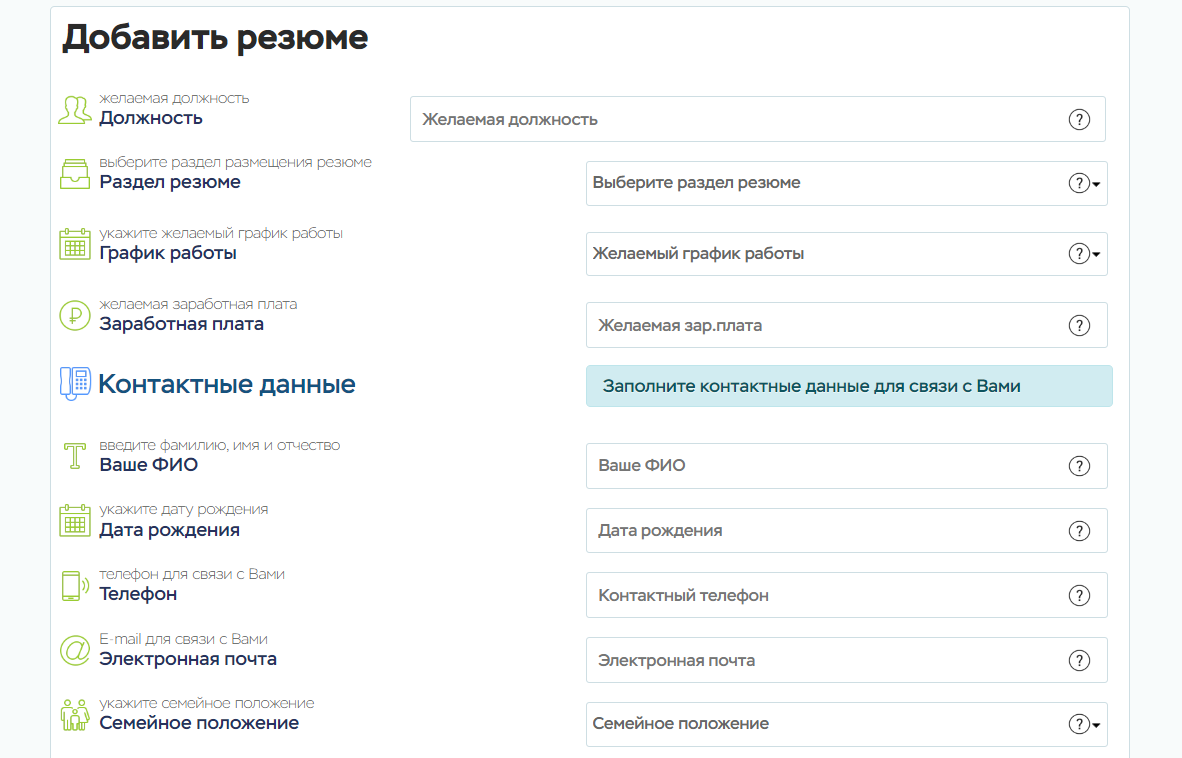Click into the Желаемая зар.плата input

coord(820,325)
